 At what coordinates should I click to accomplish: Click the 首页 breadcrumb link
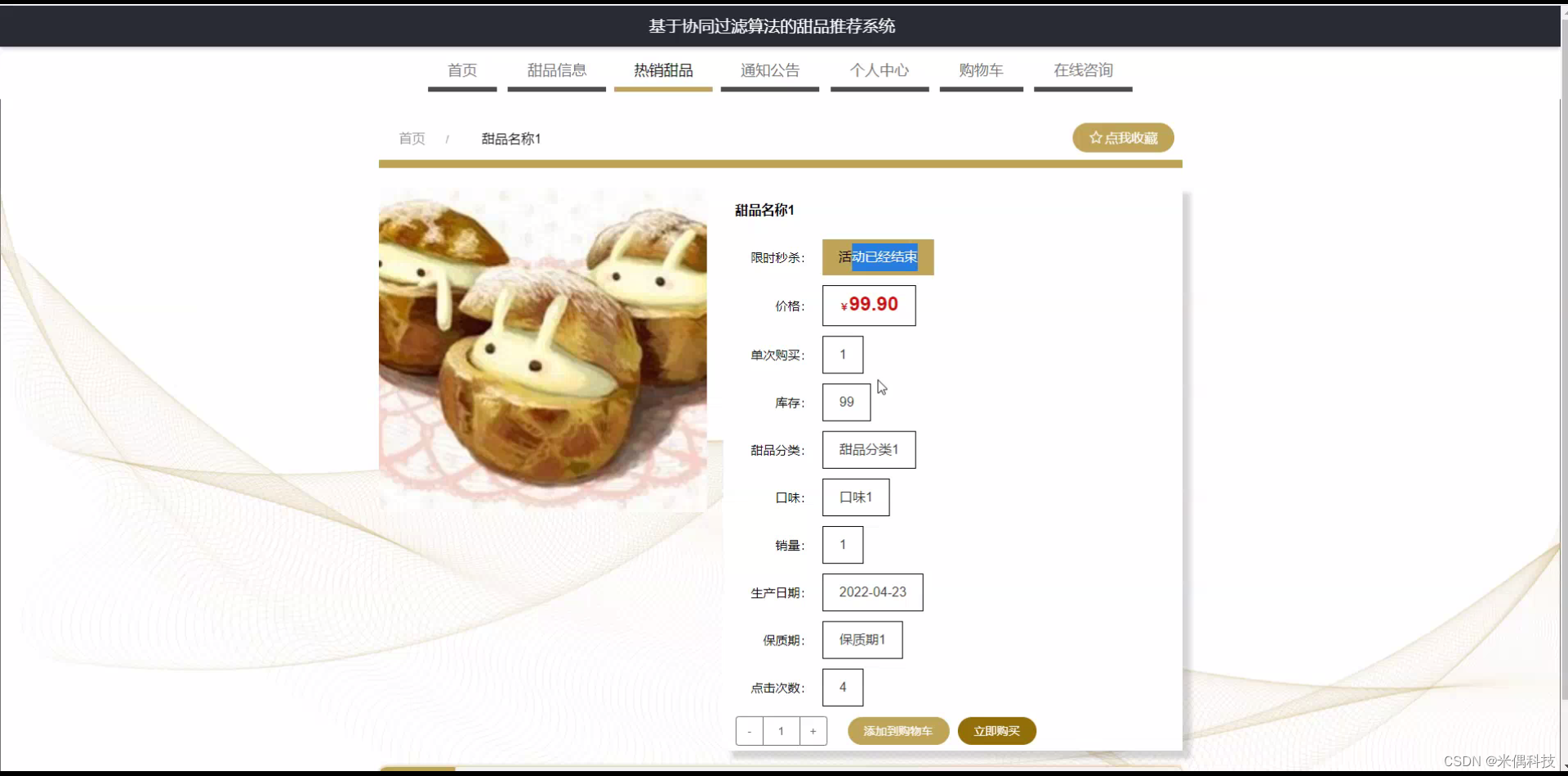tap(412, 138)
